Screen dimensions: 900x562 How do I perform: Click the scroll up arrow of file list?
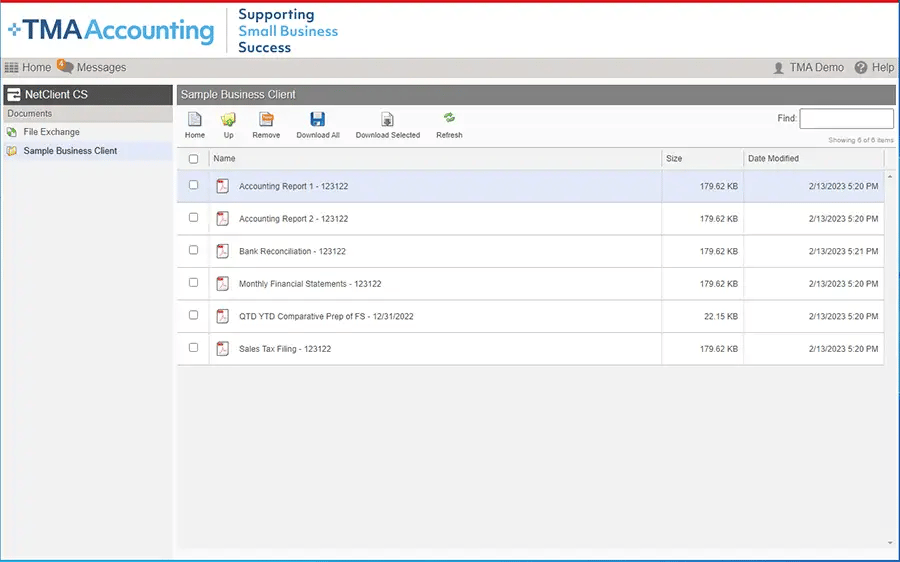890,177
